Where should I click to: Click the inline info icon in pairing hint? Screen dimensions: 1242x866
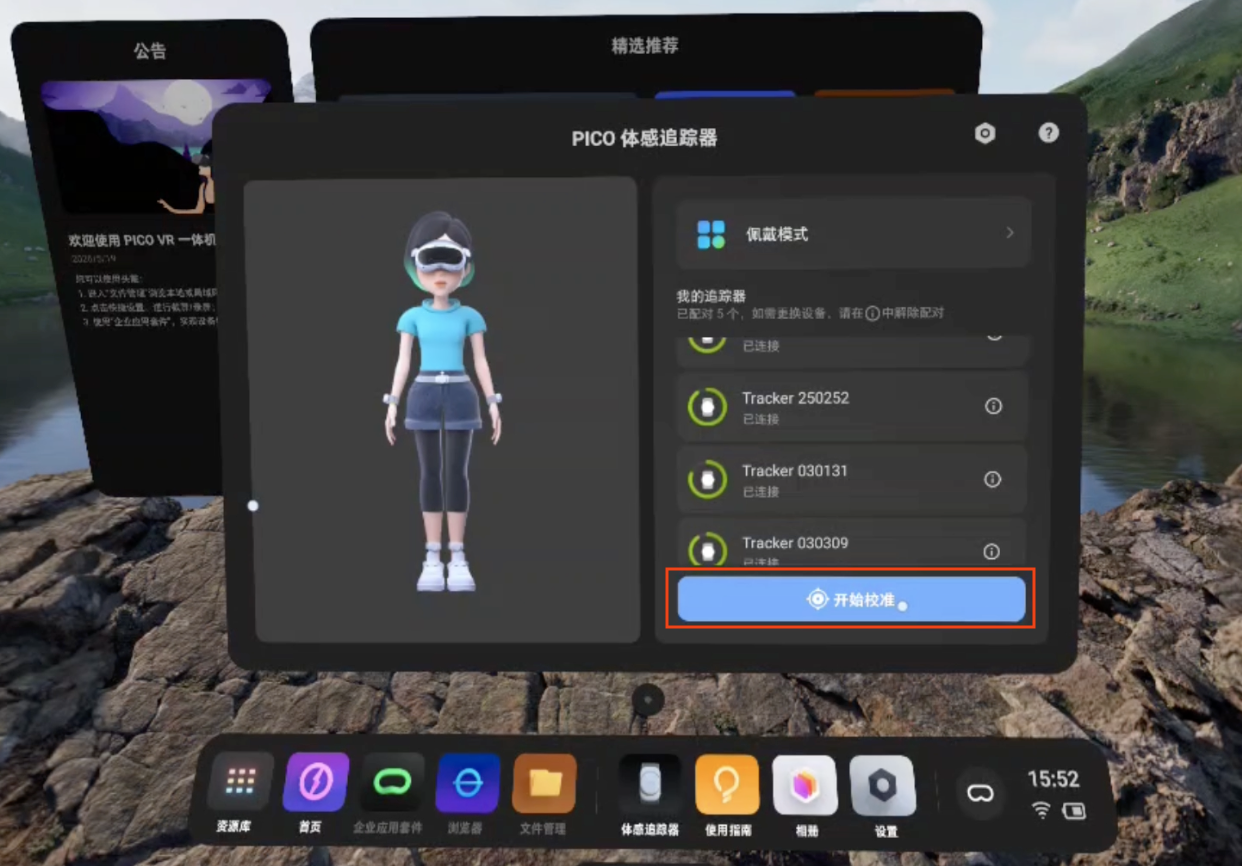coord(872,313)
